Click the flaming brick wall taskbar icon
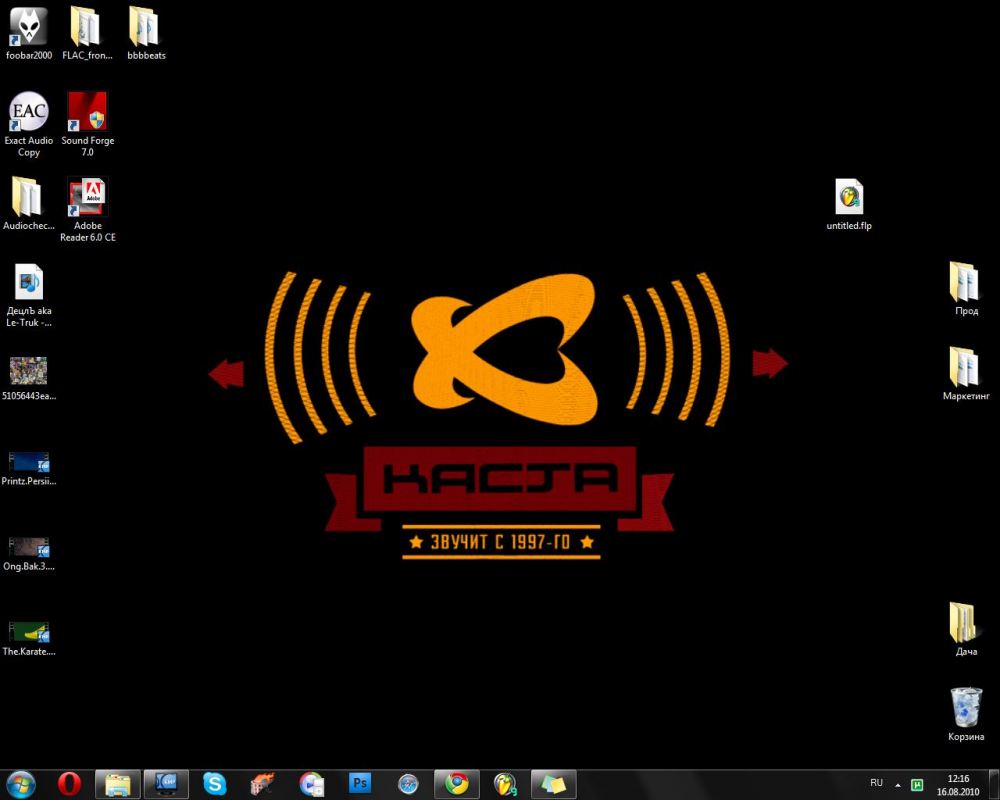This screenshot has height=800, width=1000. [262, 784]
